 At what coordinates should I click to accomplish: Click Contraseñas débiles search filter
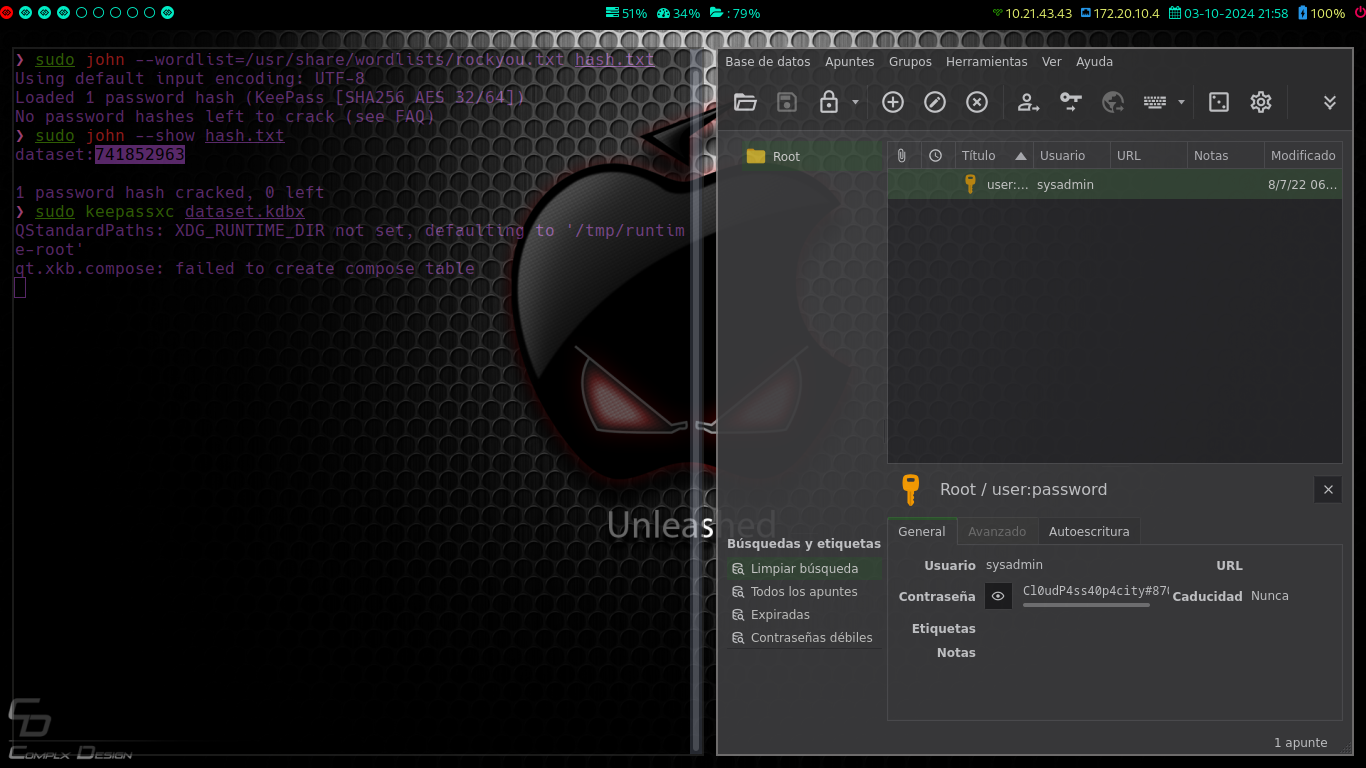coord(811,638)
